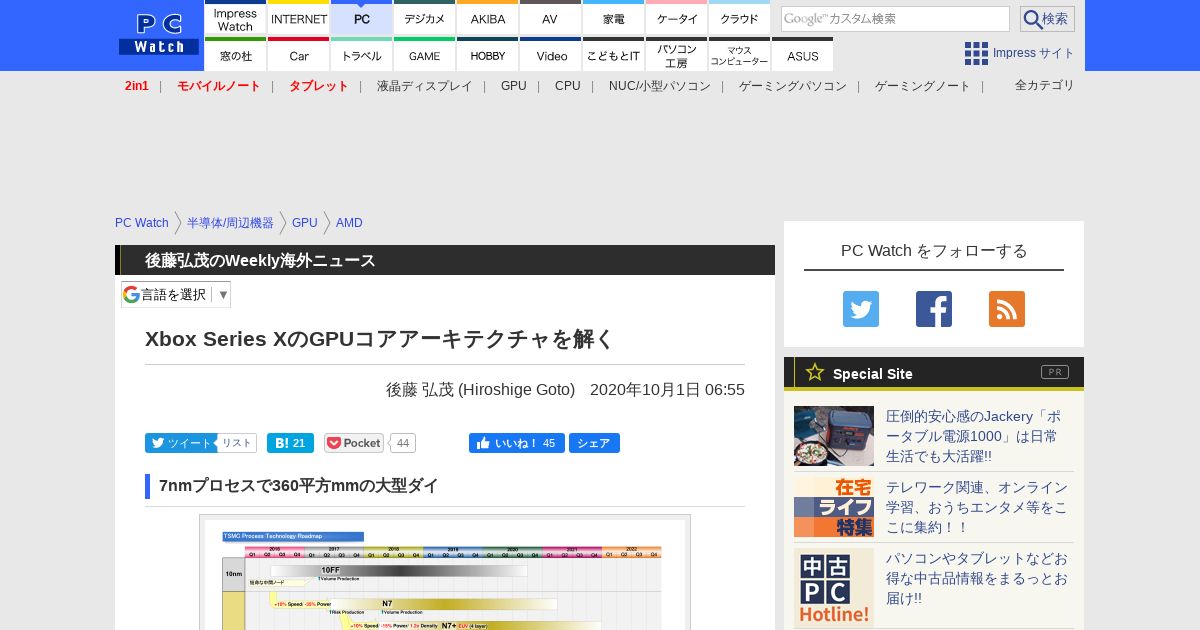Open the クラウド tab
This screenshot has width=1200, height=630.
pyautogui.click(x=740, y=18)
